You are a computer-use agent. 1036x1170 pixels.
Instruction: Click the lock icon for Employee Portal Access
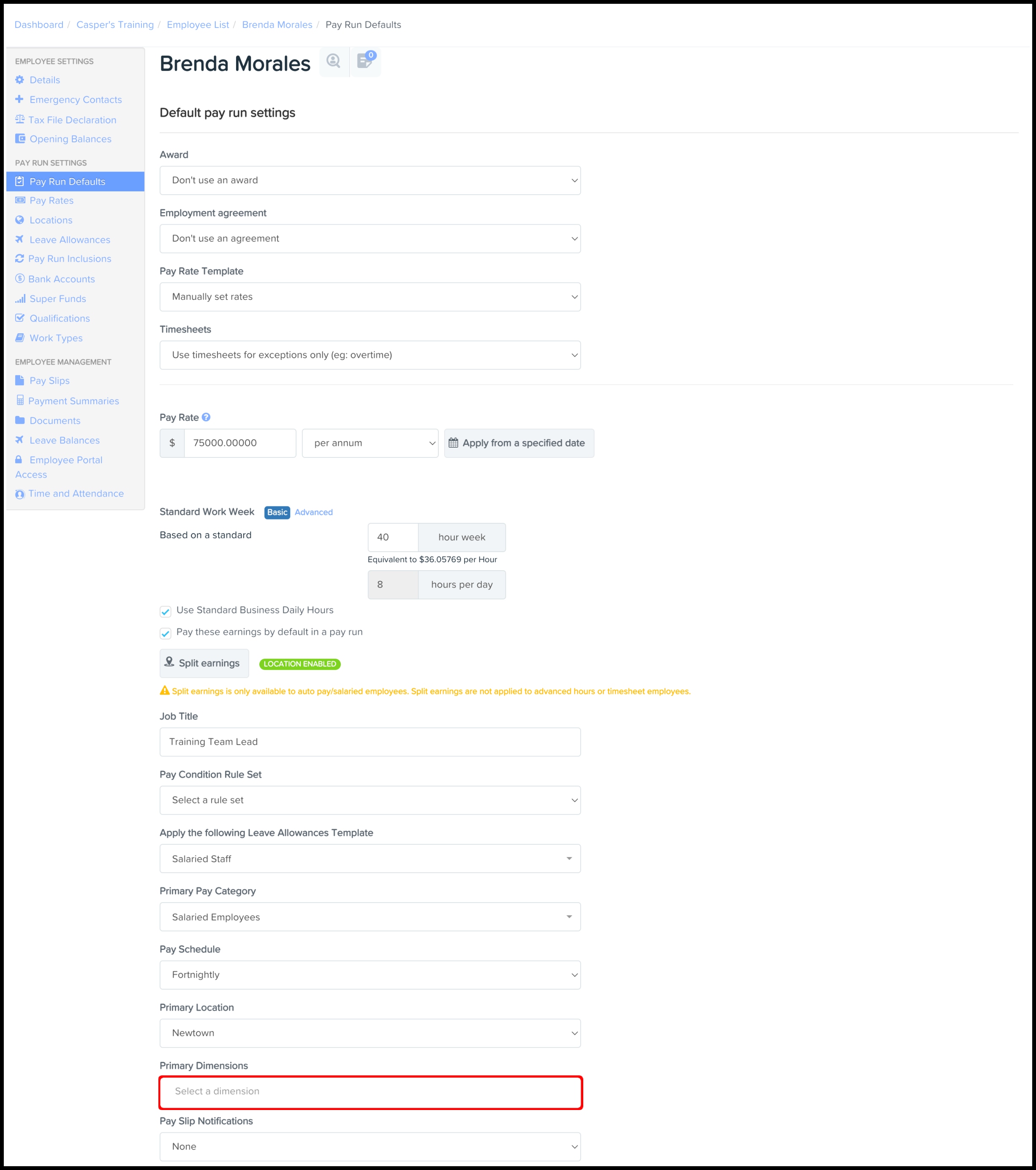[x=19, y=460]
